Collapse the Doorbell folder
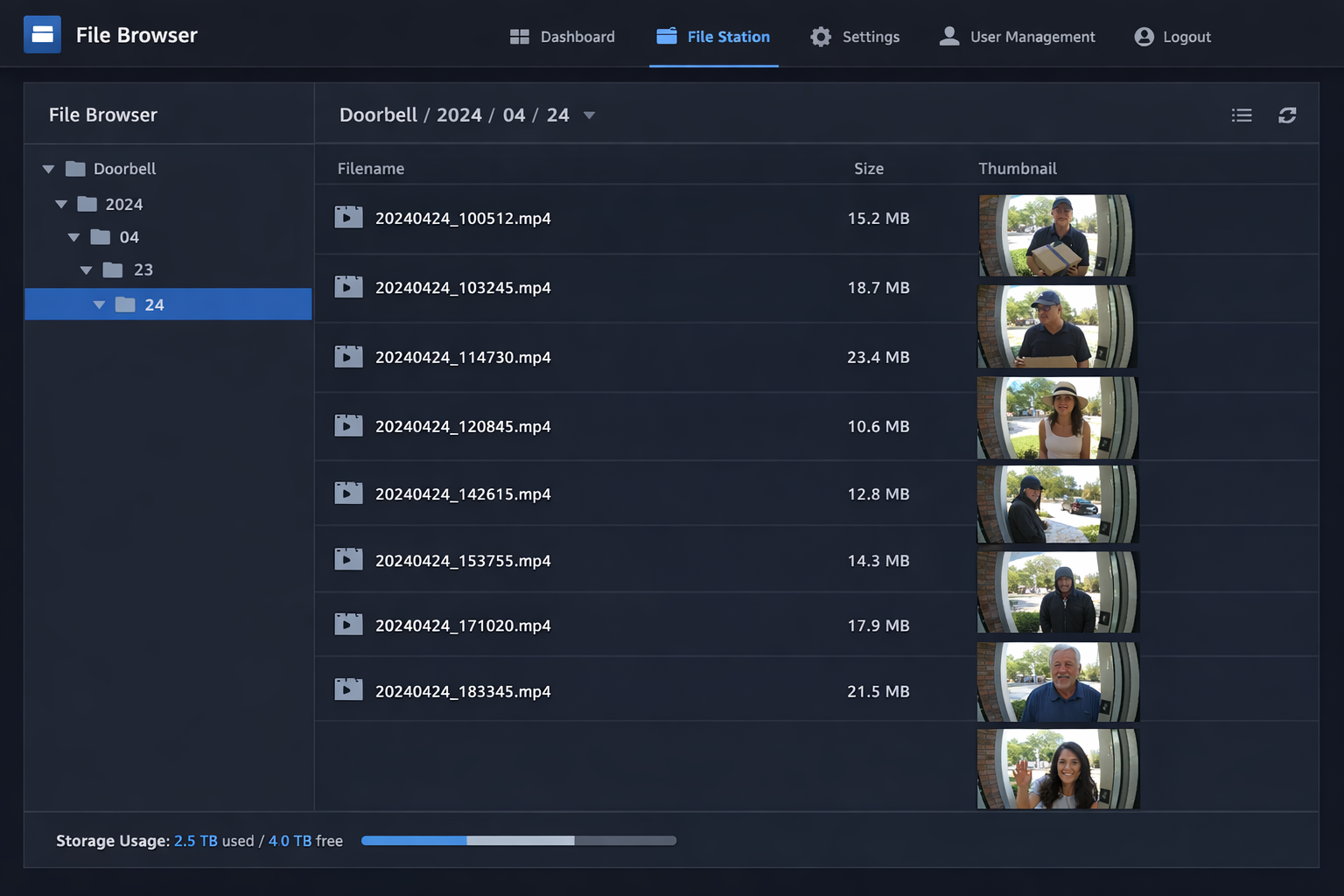 pos(48,168)
